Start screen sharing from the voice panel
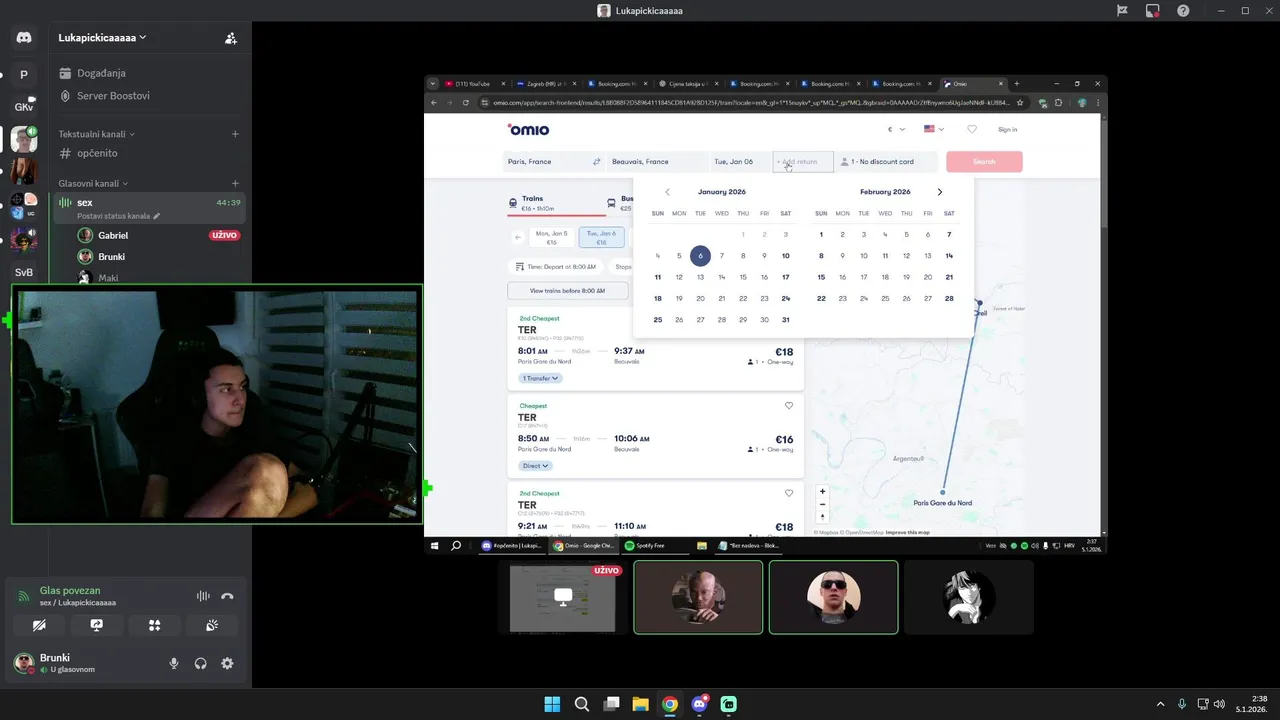 click(97, 625)
